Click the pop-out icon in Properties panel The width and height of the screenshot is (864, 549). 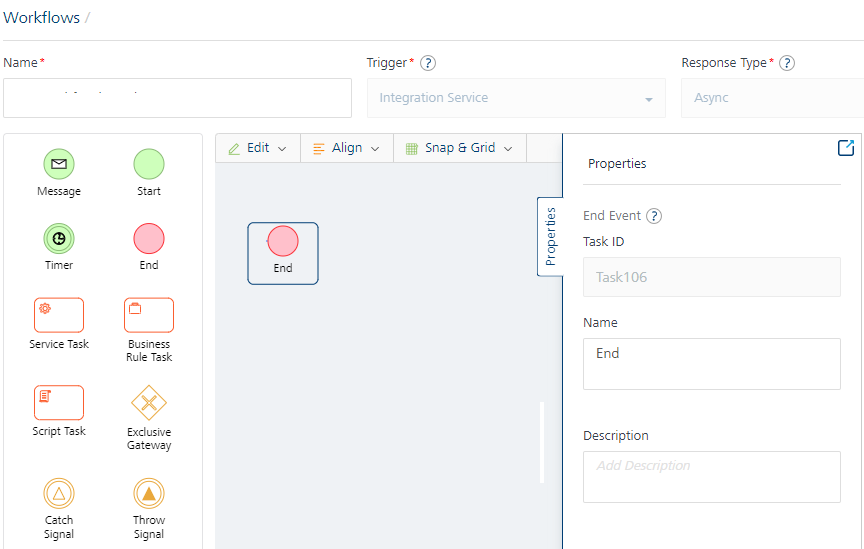click(846, 148)
